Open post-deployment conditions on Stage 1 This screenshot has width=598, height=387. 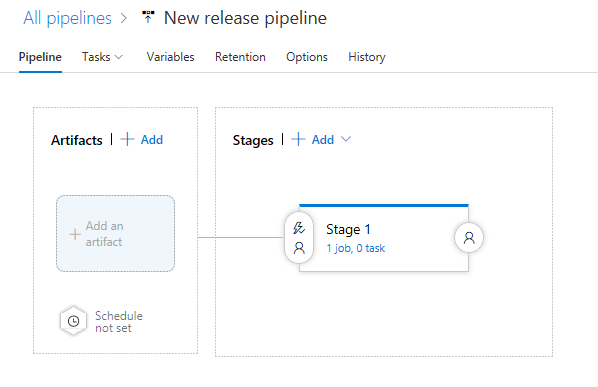(469, 238)
